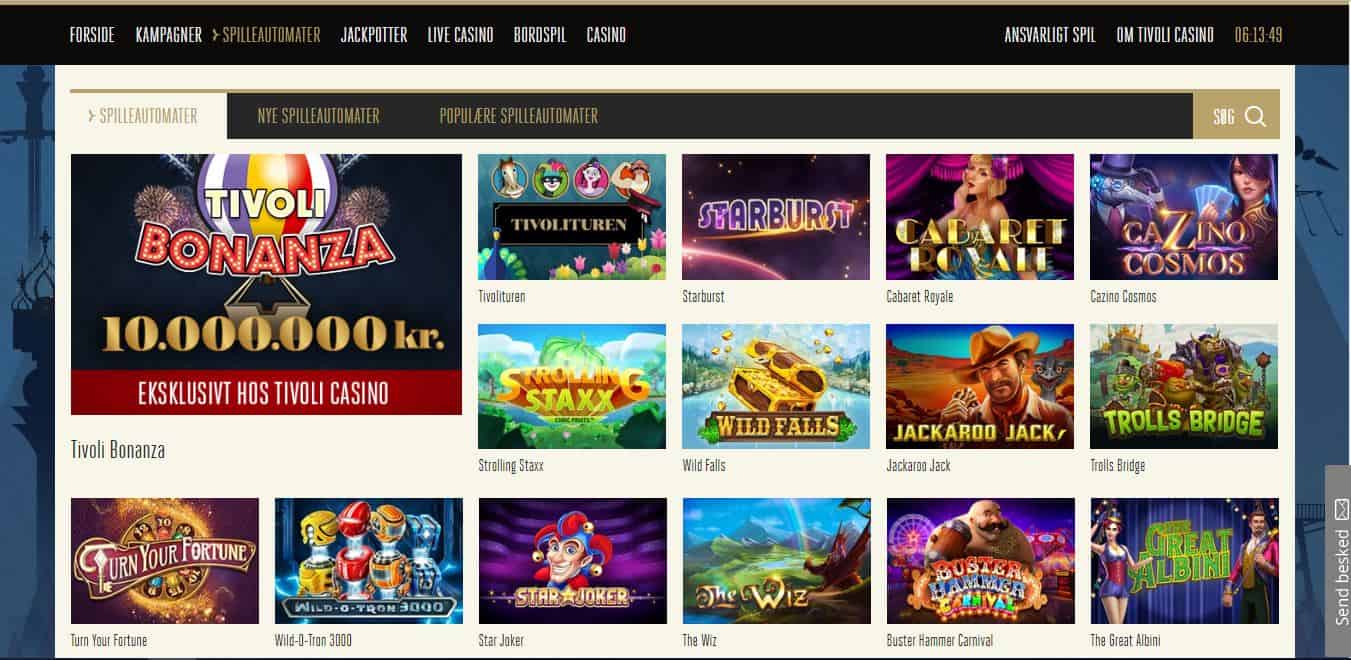Switch to Nye Spilleautomater tab

[x=319, y=116]
